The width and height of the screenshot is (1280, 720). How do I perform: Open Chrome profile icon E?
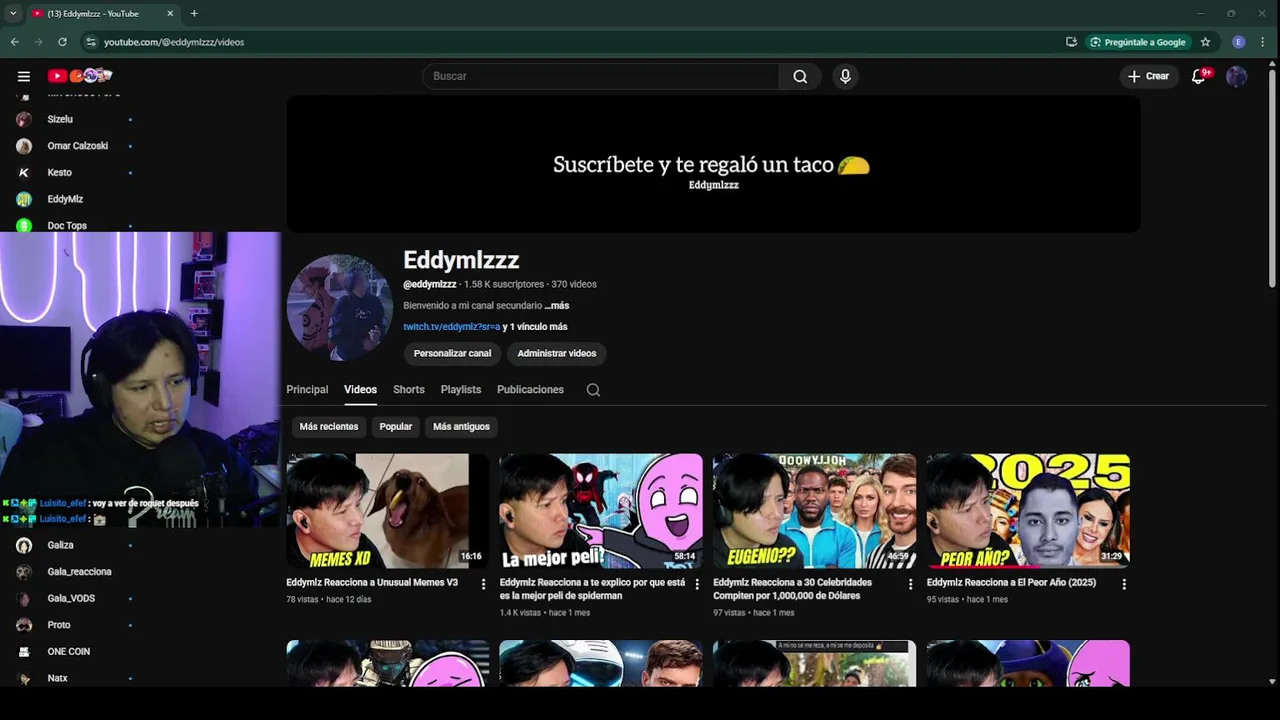pos(1239,42)
